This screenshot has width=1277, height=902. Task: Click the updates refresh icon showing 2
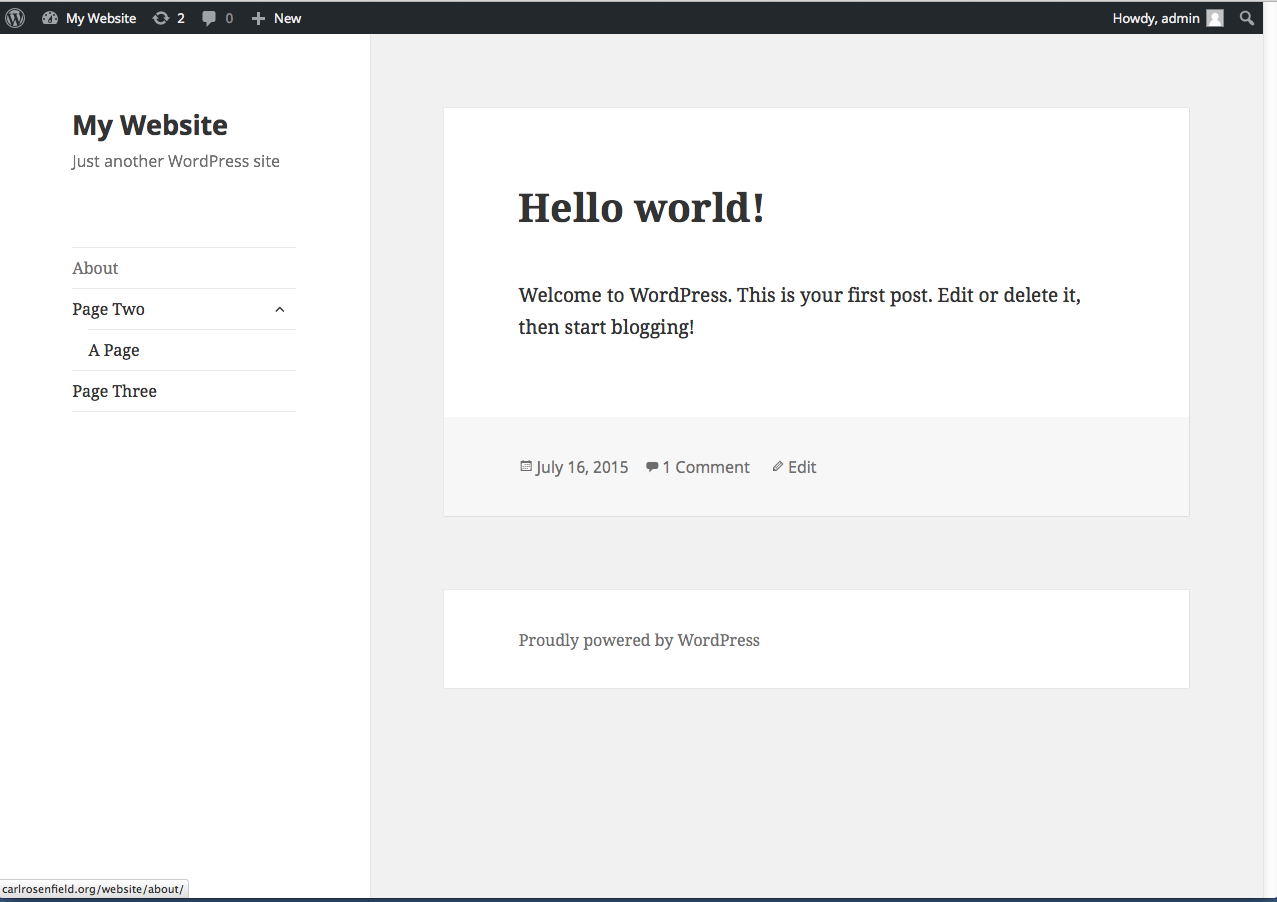160,18
